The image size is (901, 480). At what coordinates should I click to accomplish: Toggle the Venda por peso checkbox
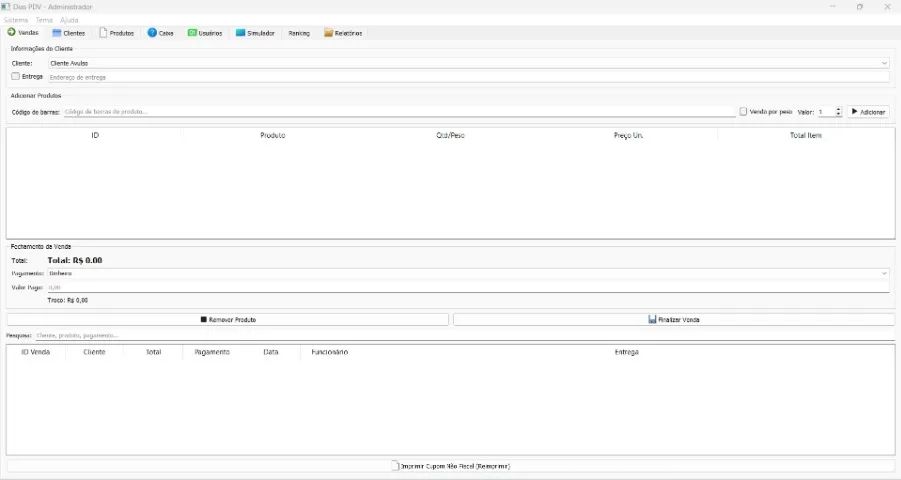point(743,112)
